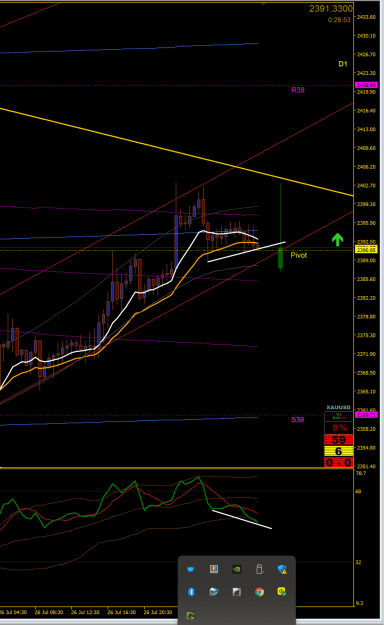
Task: Click the 32 level label on oscillator axis
Action: [x=358, y=562]
